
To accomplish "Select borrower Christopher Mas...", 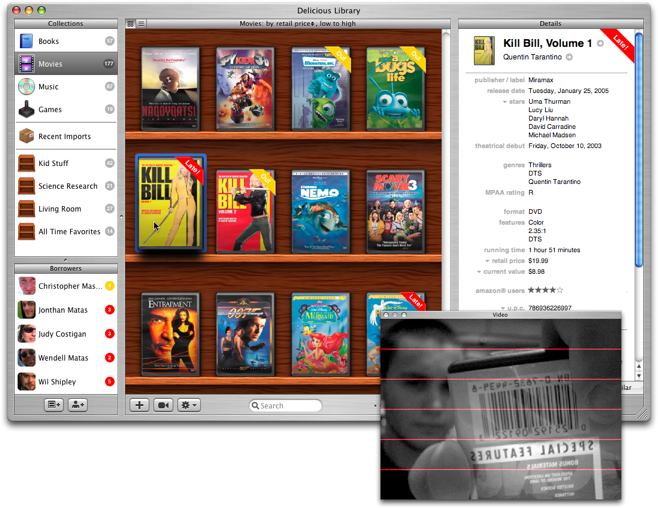I will [66, 286].
